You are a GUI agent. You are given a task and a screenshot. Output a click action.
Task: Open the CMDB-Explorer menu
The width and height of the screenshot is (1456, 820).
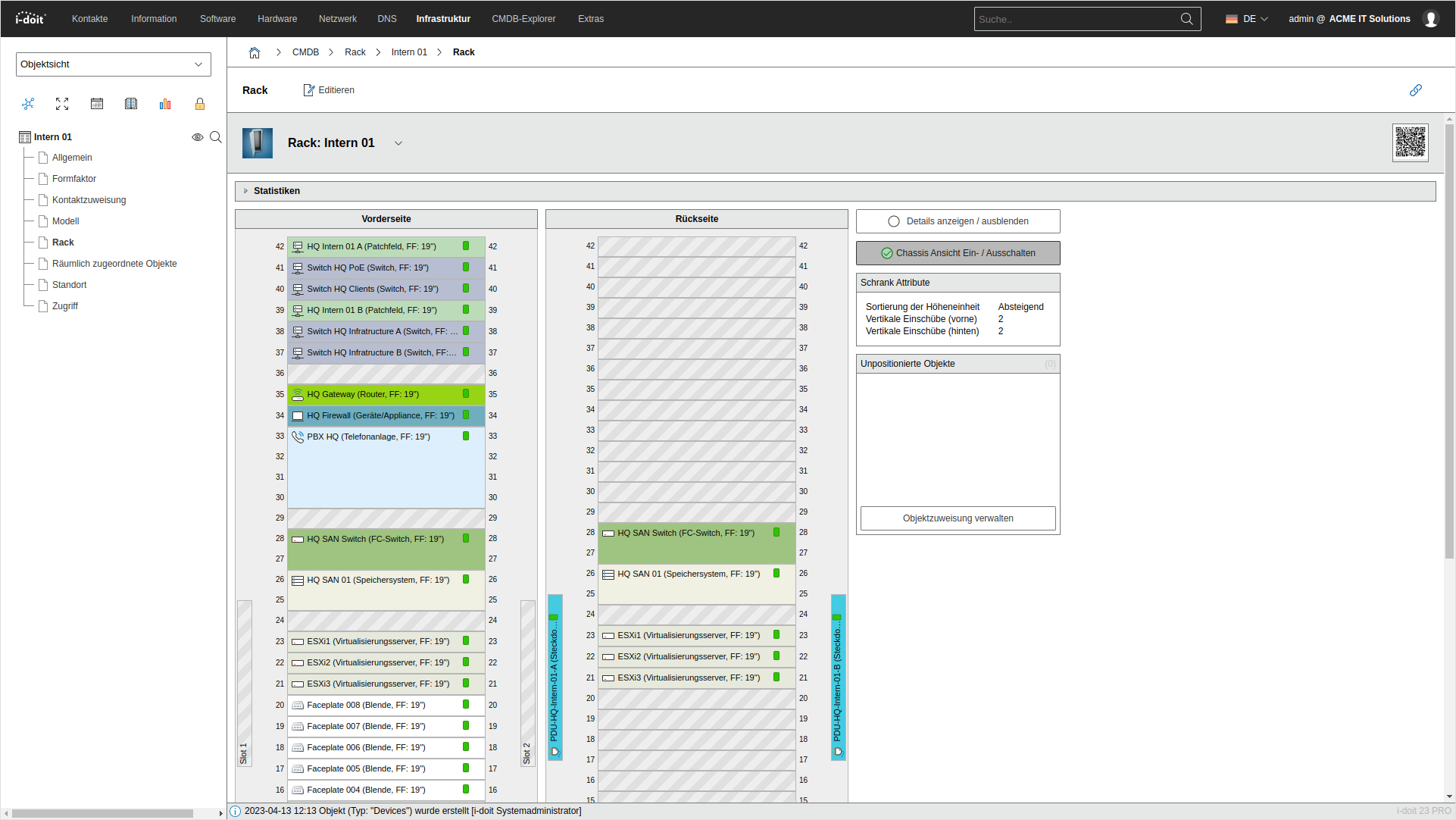tap(523, 19)
